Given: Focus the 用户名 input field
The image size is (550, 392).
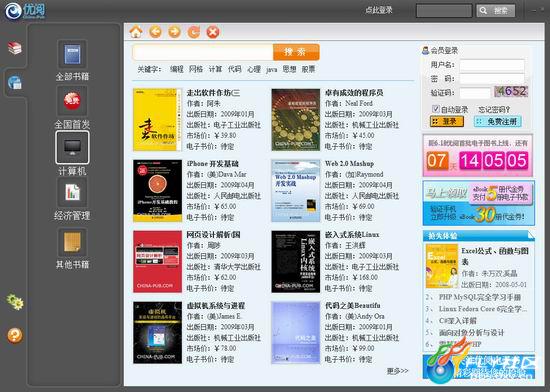Looking at the screenshot, I should point(492,65).
